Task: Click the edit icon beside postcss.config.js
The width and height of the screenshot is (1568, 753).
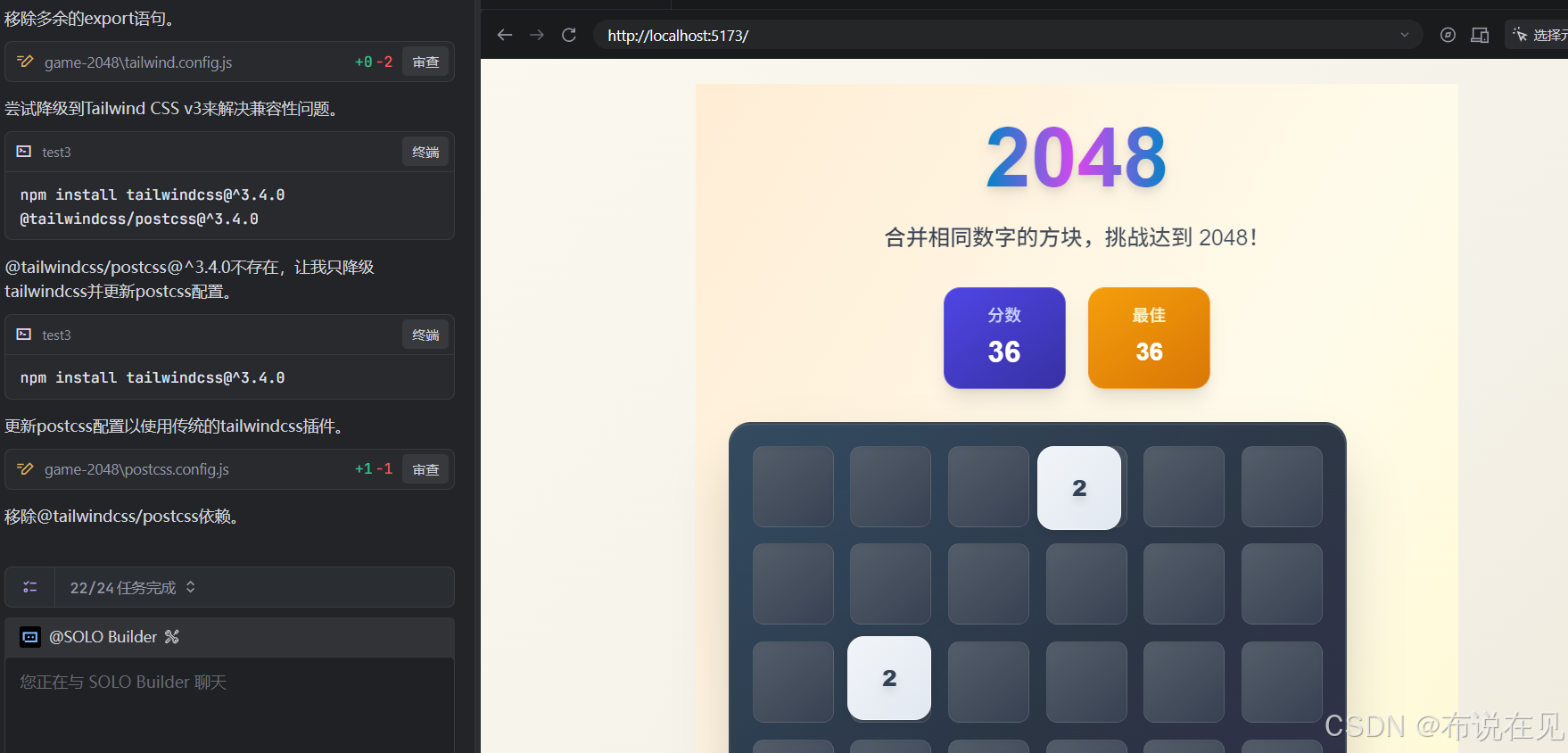Action: click(x=25, y=468)
